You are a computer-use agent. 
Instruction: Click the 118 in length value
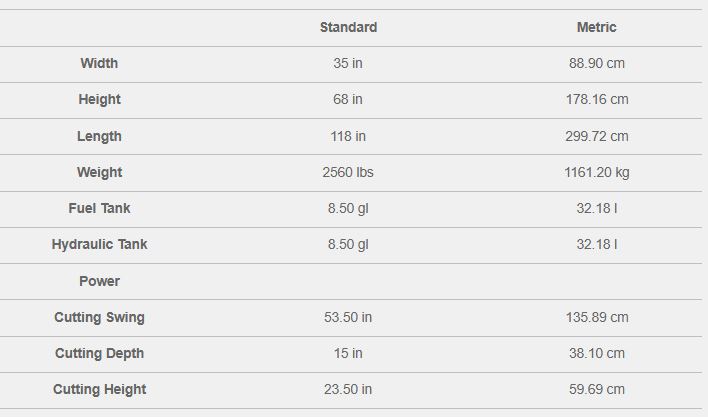point(348,136)
